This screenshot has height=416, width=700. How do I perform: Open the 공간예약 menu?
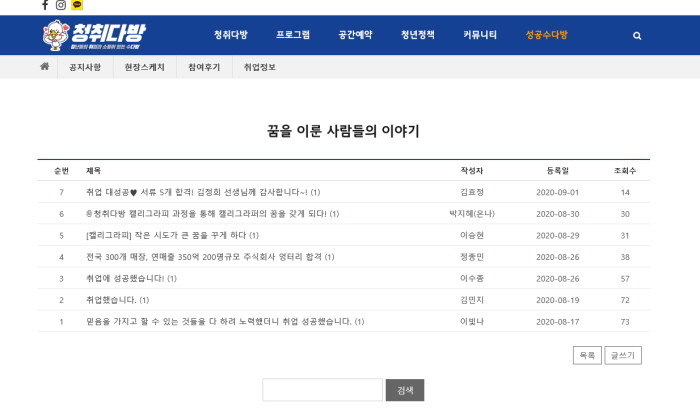(x=355, y=35)
